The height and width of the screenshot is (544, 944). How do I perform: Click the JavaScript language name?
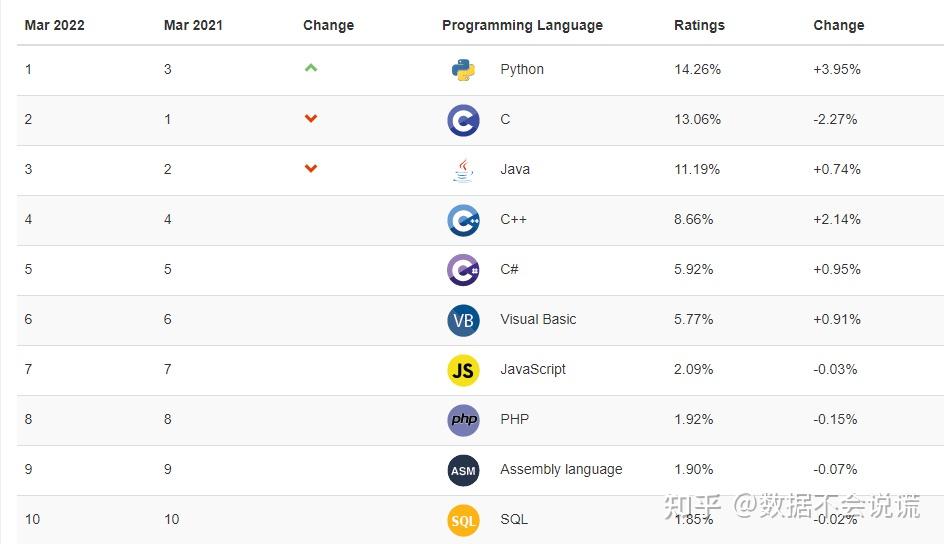click(533, 369)
